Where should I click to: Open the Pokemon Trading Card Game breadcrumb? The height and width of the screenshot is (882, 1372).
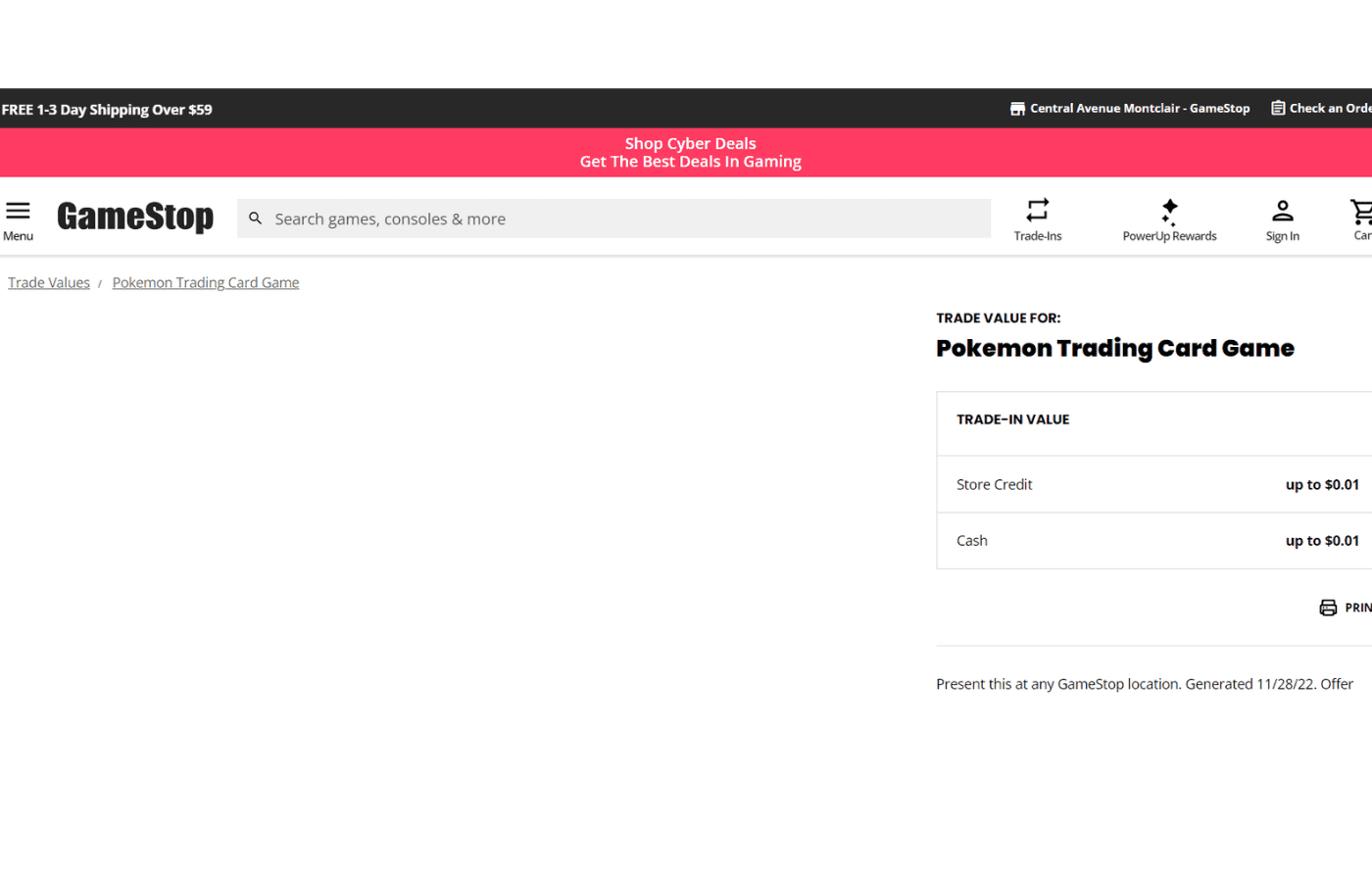point(206,282)
